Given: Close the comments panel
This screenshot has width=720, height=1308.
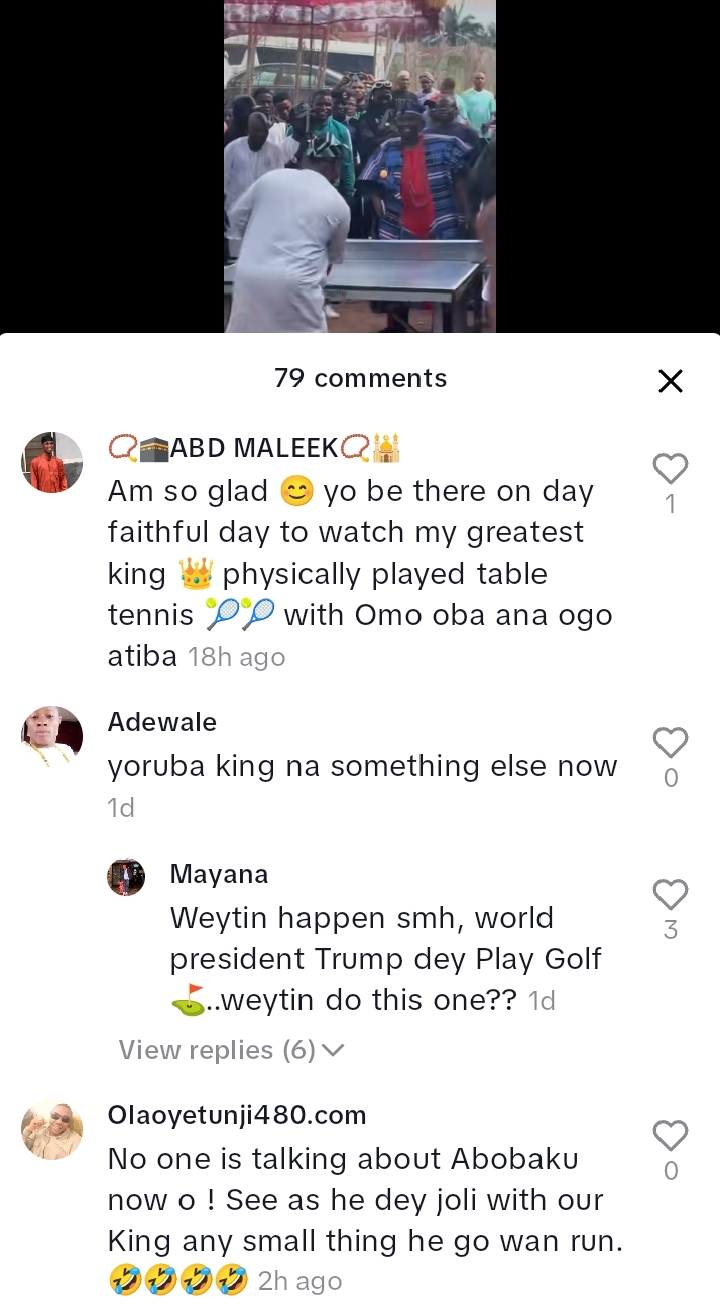Looking at the screenshot, I should [670, 380].
